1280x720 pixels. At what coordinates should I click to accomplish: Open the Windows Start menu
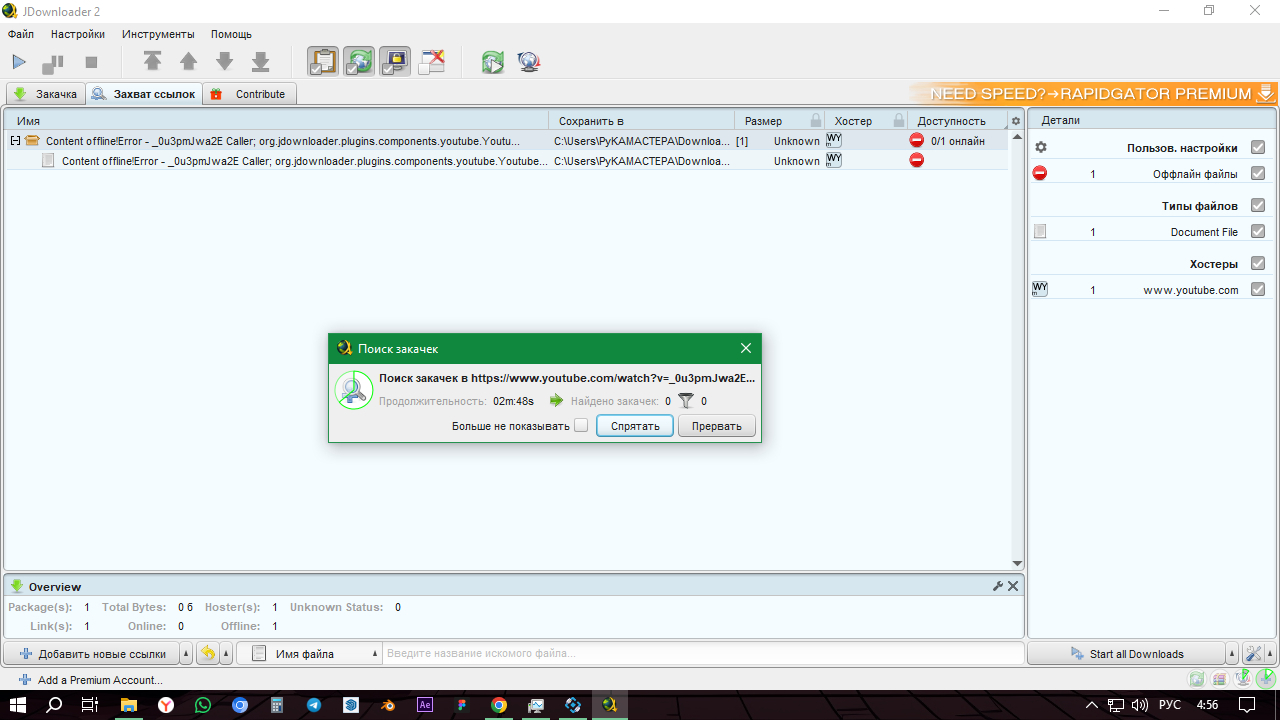[18, 705]
